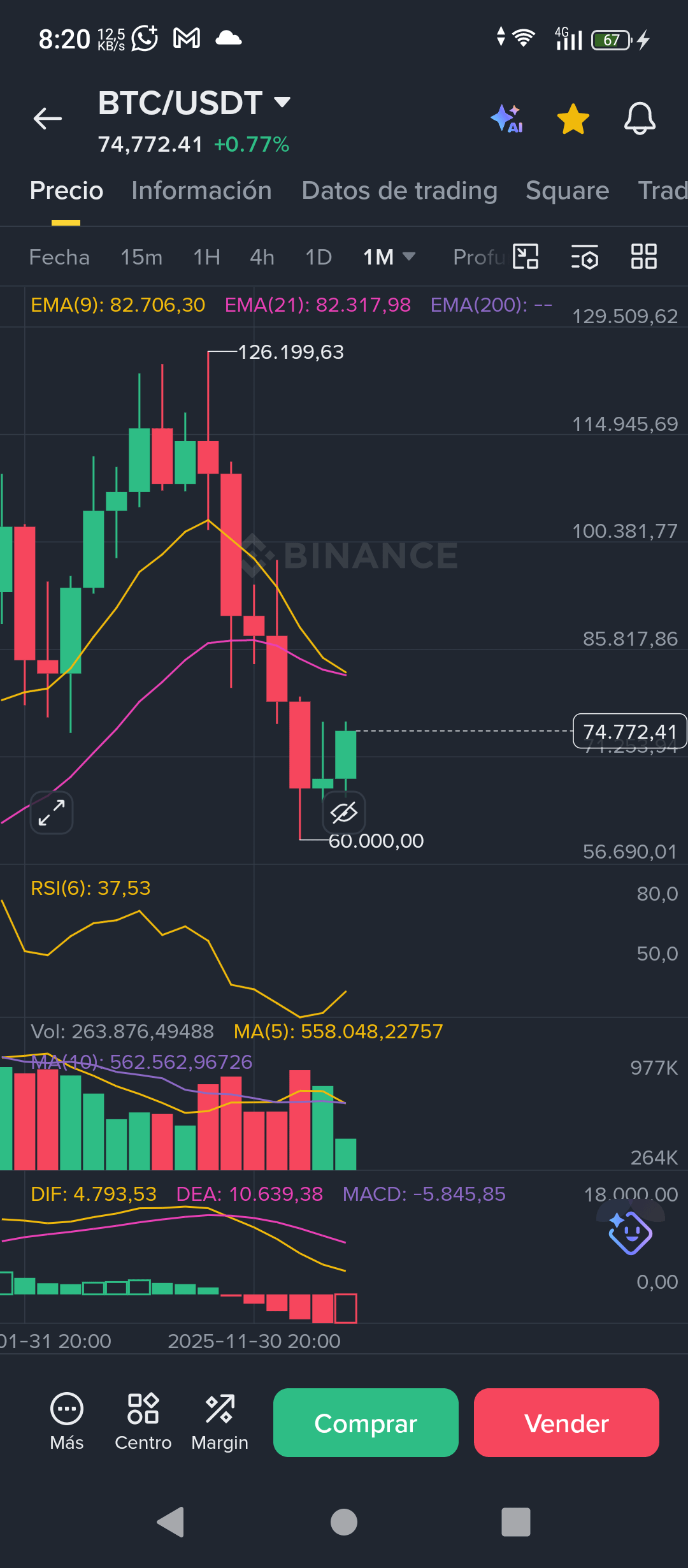Open the Square tab
The width and height of the screenshot is (688, 1568).
[x=567, y=191]
